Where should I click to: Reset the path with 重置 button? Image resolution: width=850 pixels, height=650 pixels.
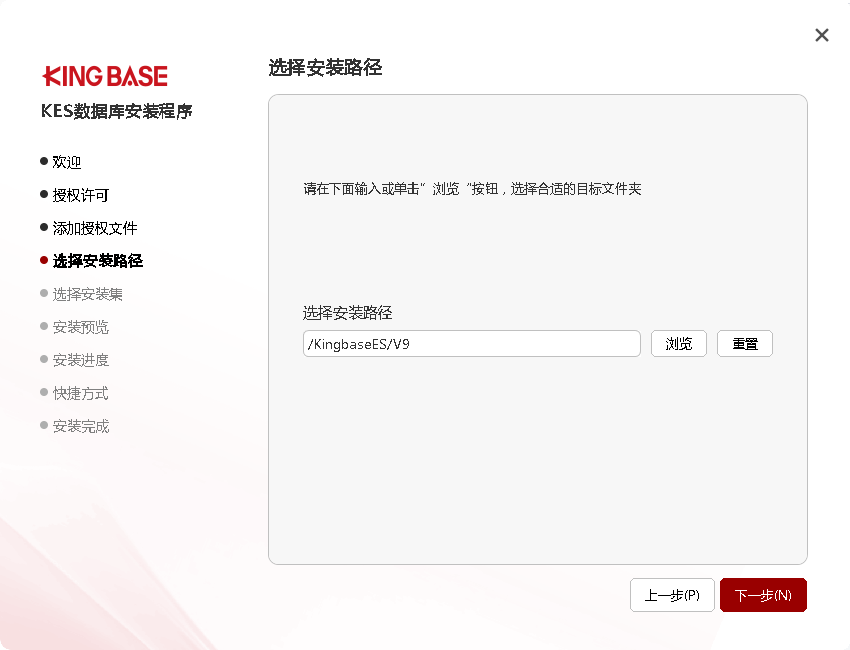[x=745, y=344]
